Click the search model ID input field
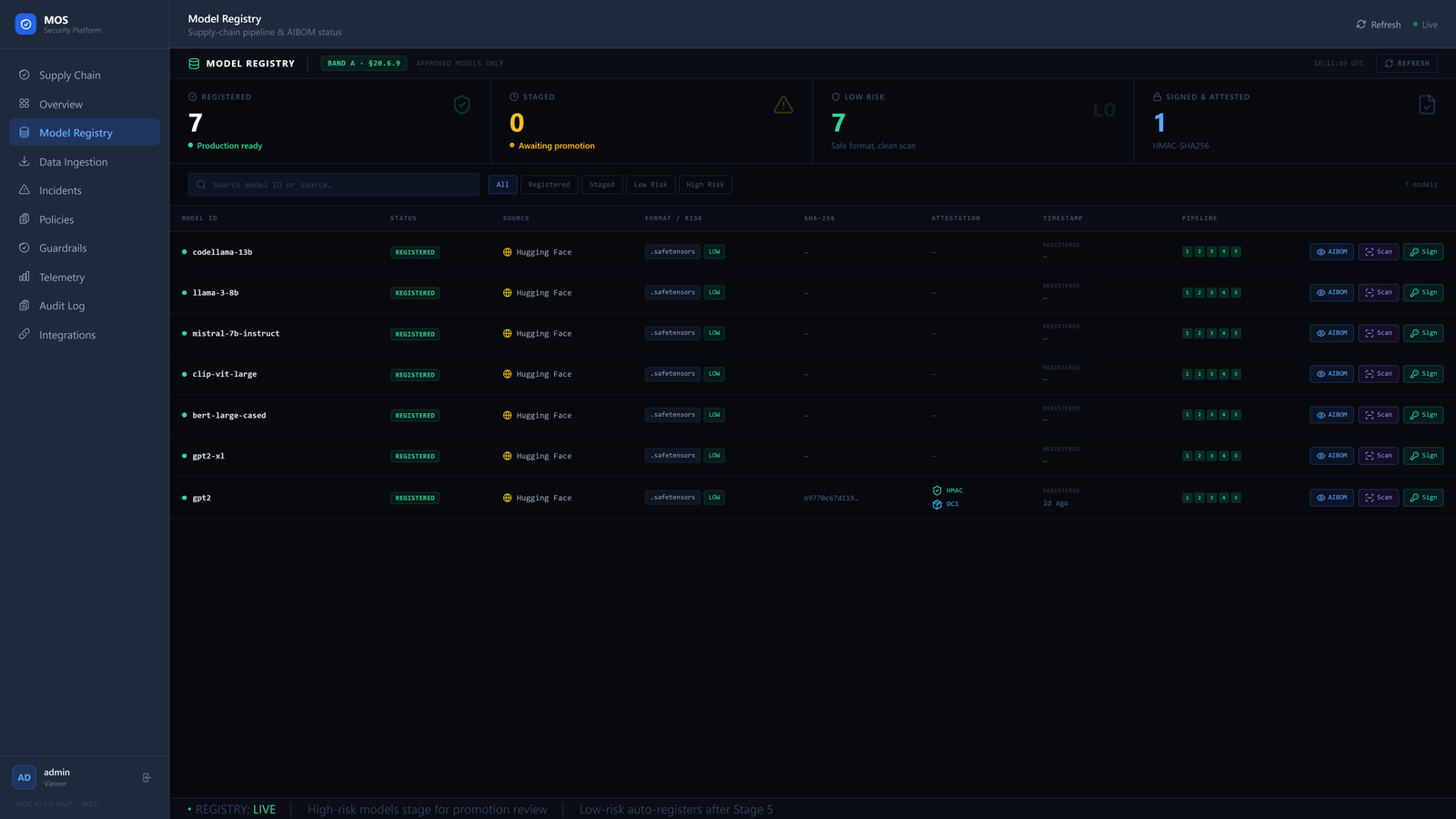Viewport: 1456px width, 819px height. (333, 185)
